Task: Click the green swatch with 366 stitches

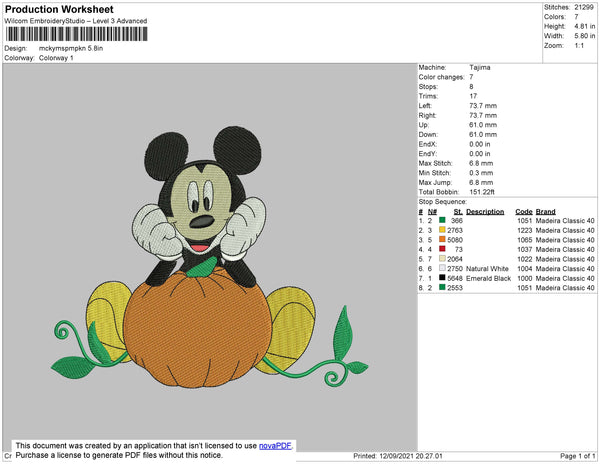Action: click(442, 220)
